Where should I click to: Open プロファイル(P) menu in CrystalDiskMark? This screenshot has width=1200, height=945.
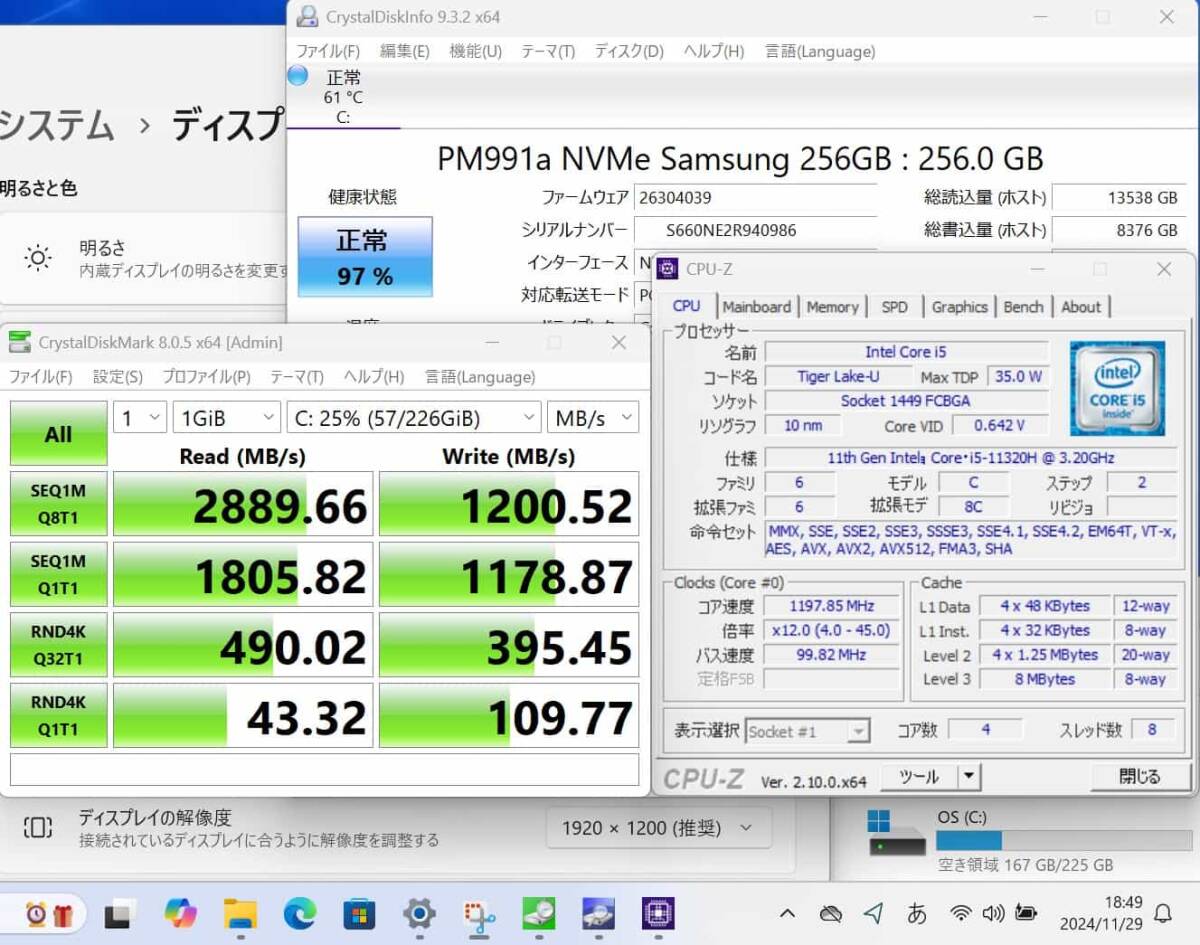click(x=206, y=377)
